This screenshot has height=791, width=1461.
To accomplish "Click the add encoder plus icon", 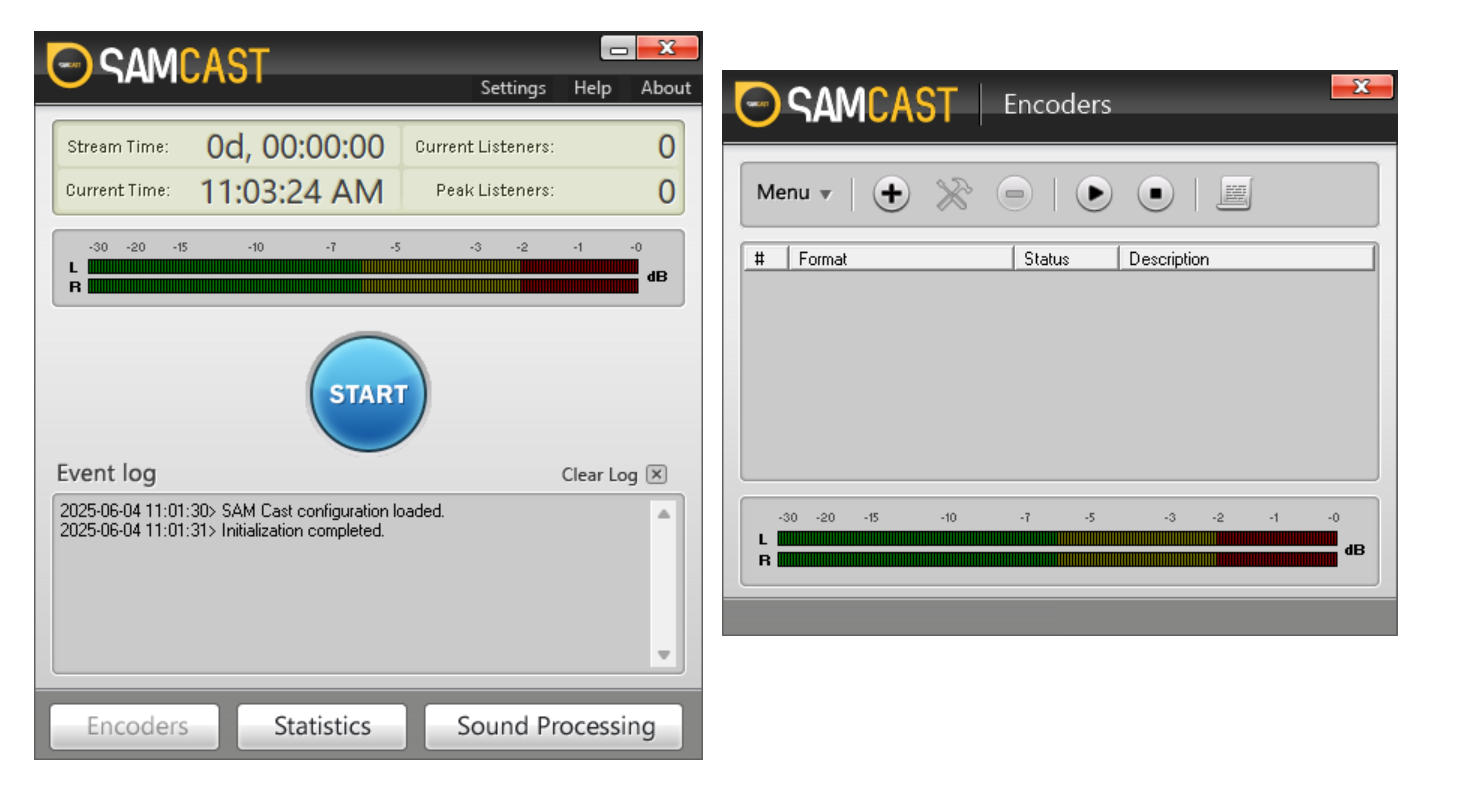I will pyautogui.click(x=891, y=194).
